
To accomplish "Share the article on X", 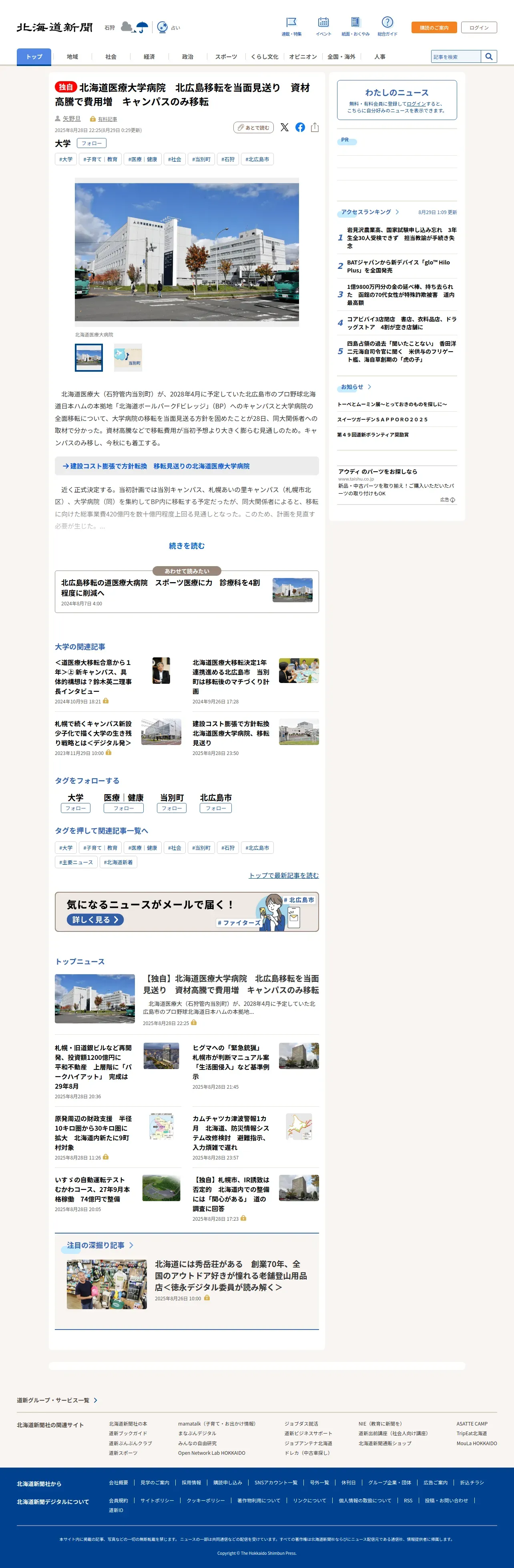I will point(284,127).
